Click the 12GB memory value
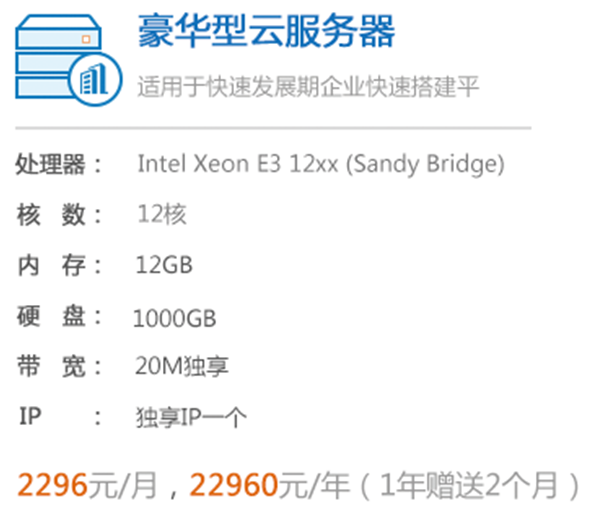This screenshot has width=605, height=516. [164, 265]
